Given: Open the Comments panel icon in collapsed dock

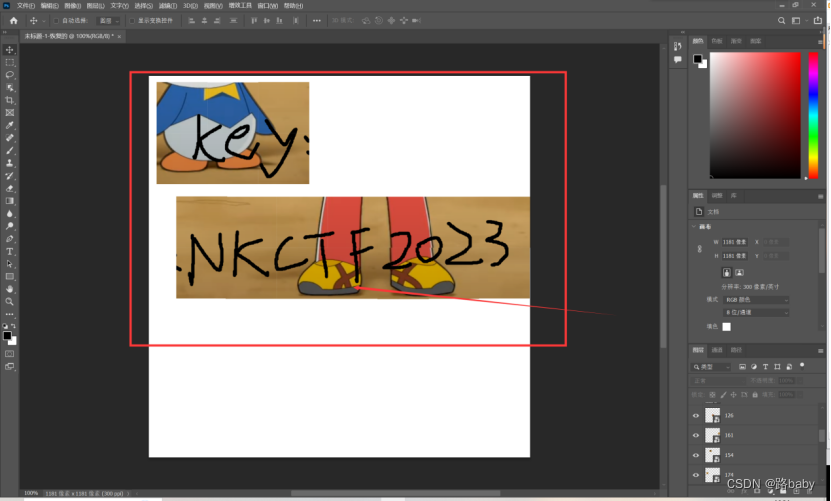Looking at the screenshot, I should click(677, 60).
